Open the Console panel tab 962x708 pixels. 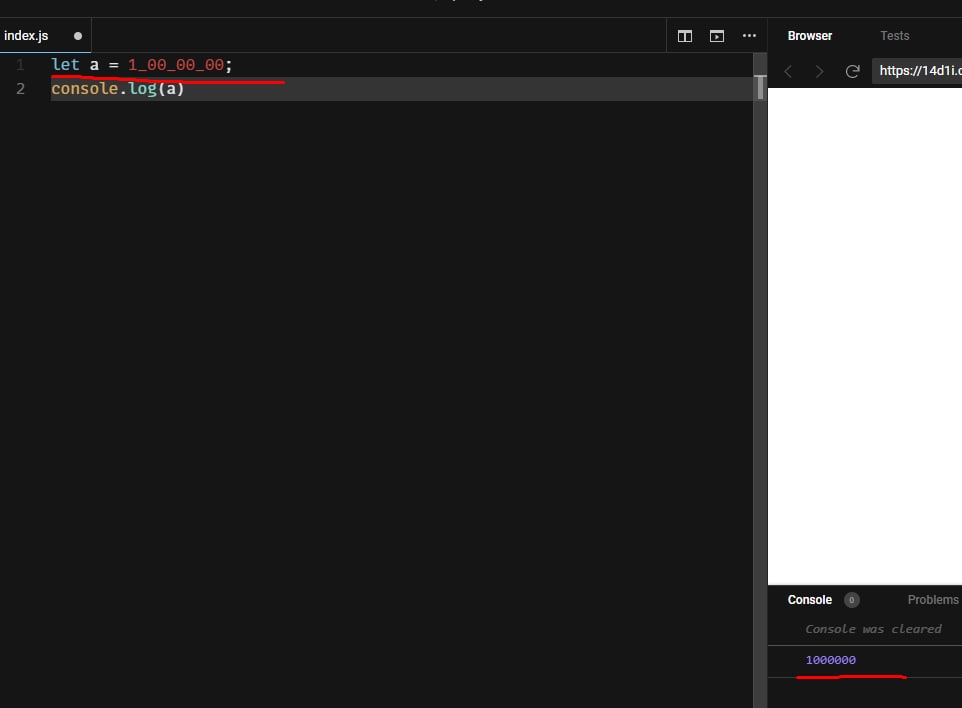[x=810, y=599]
